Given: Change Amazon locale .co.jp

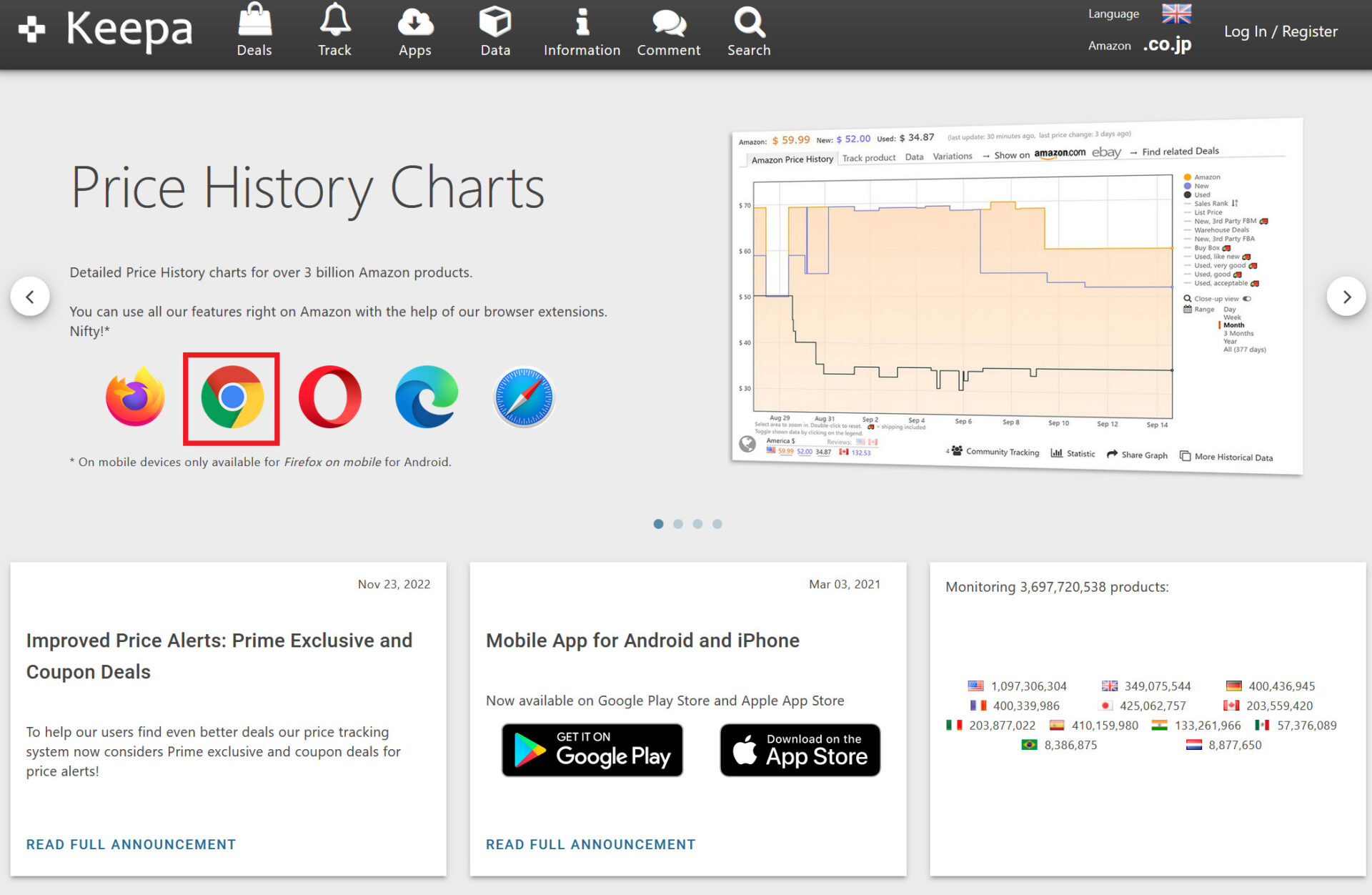Looking at the screenshot, I should (1167, 45).
